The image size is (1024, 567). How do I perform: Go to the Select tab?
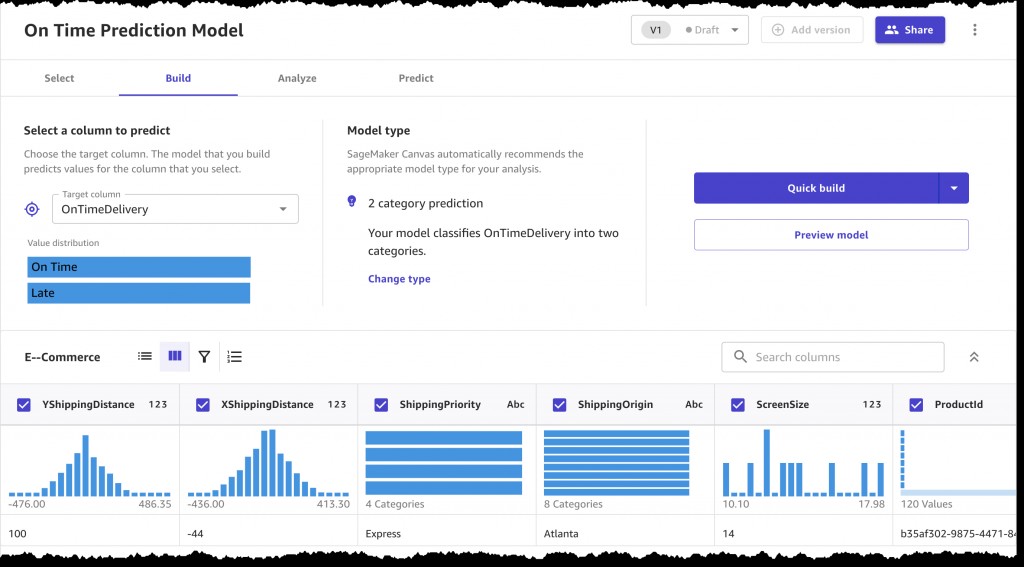point(59,78)
